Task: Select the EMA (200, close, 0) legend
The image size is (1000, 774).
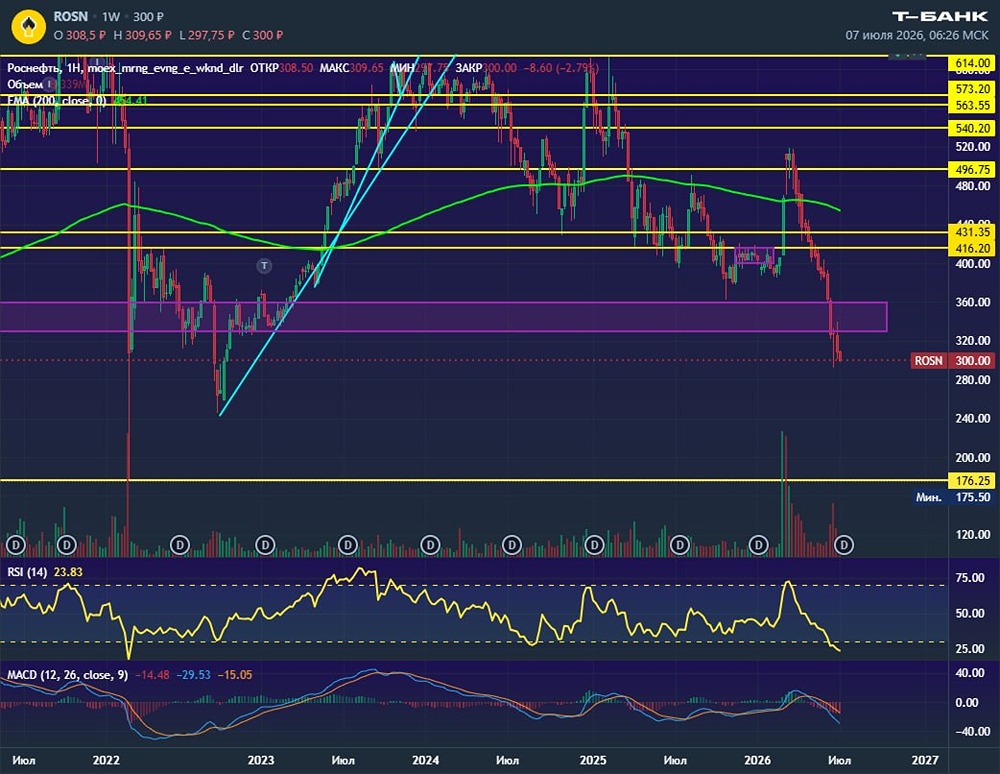Action: (x=57, y=100)
